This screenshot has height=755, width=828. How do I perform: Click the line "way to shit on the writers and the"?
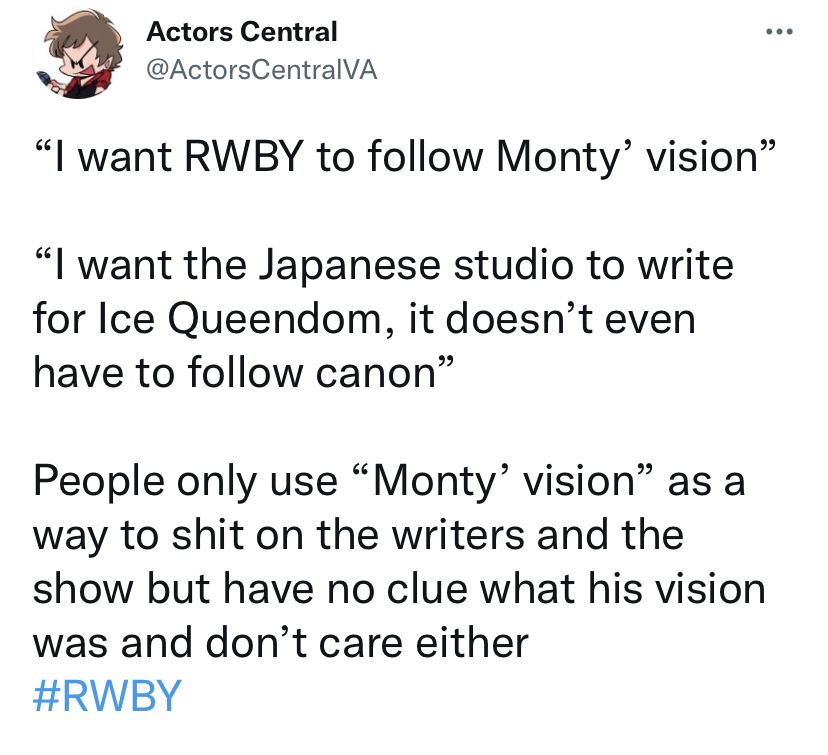point(359,535)
